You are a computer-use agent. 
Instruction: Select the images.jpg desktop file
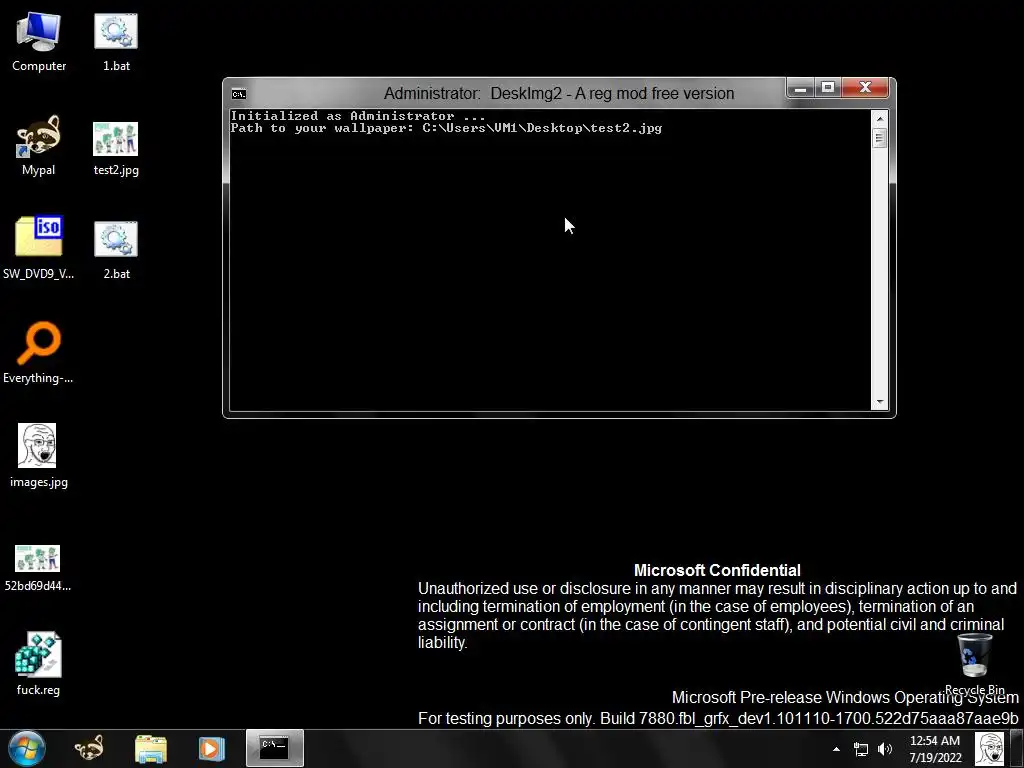tap(39, 455)
